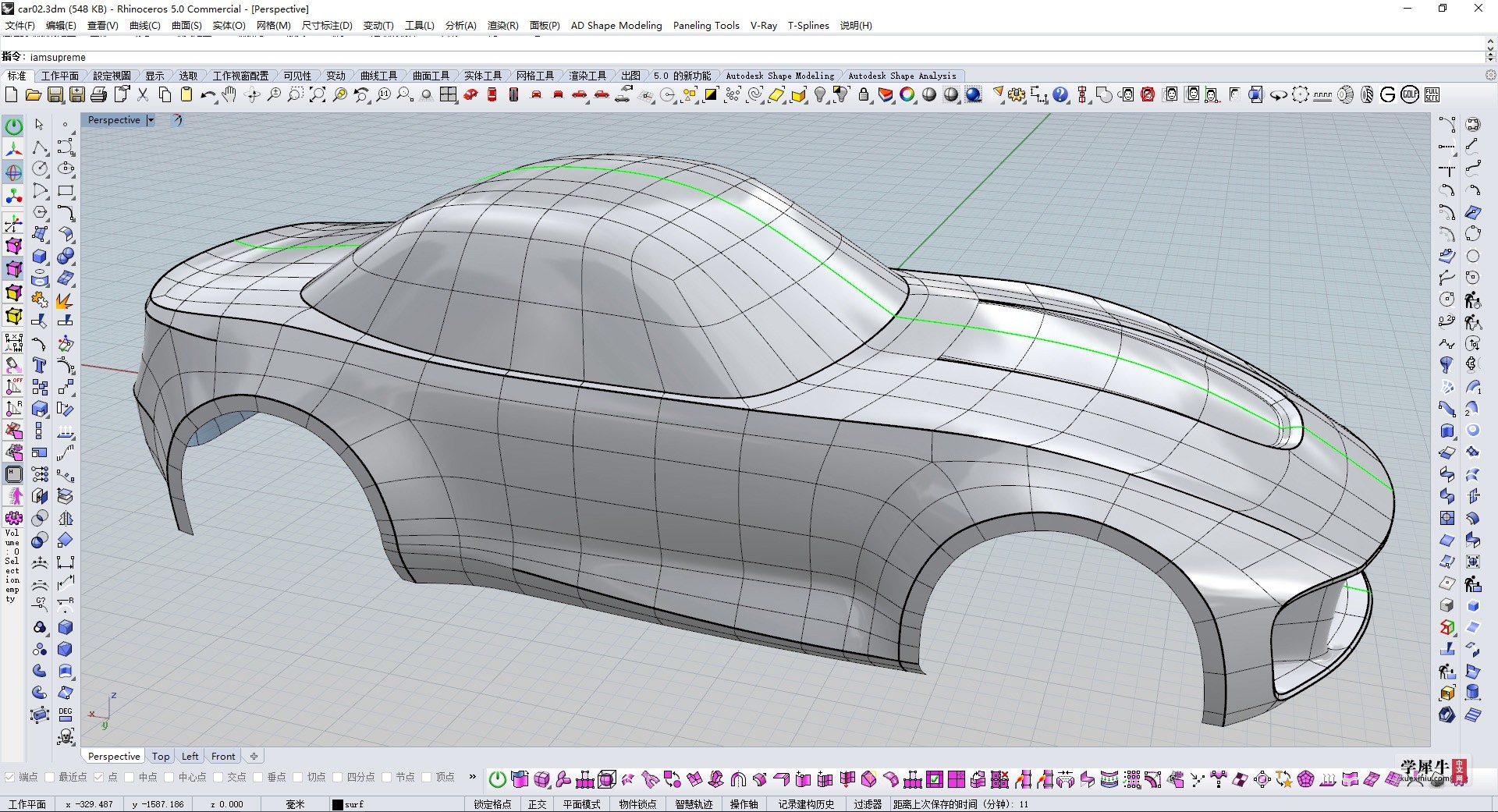The image size is (1498, 812).
Task: Open the 过滤器 status bar pane
Action: [867, 804]
